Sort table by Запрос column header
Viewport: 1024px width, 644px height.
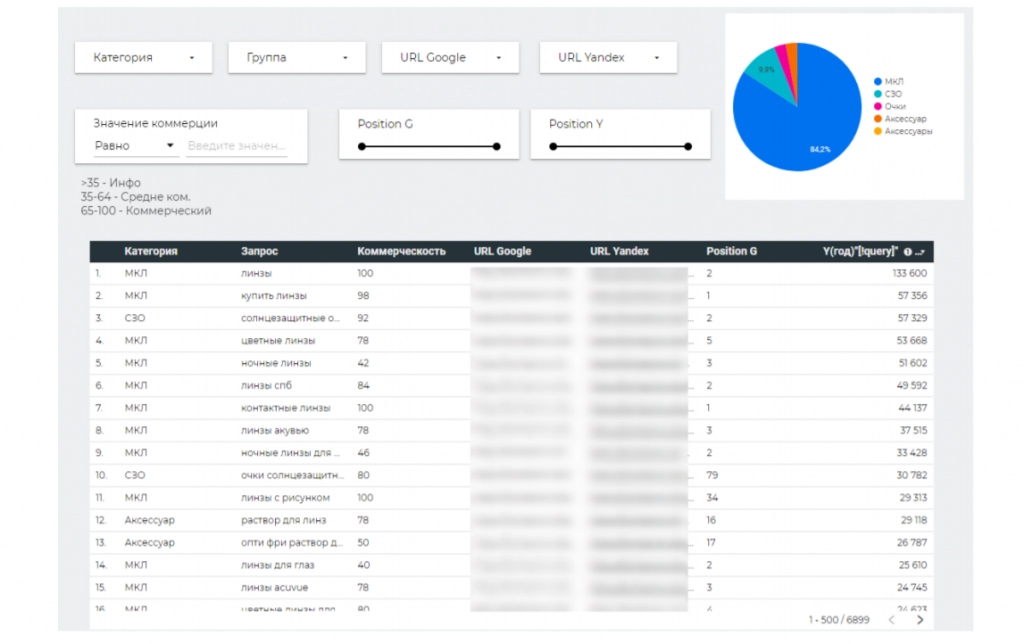tap(259, 251)
